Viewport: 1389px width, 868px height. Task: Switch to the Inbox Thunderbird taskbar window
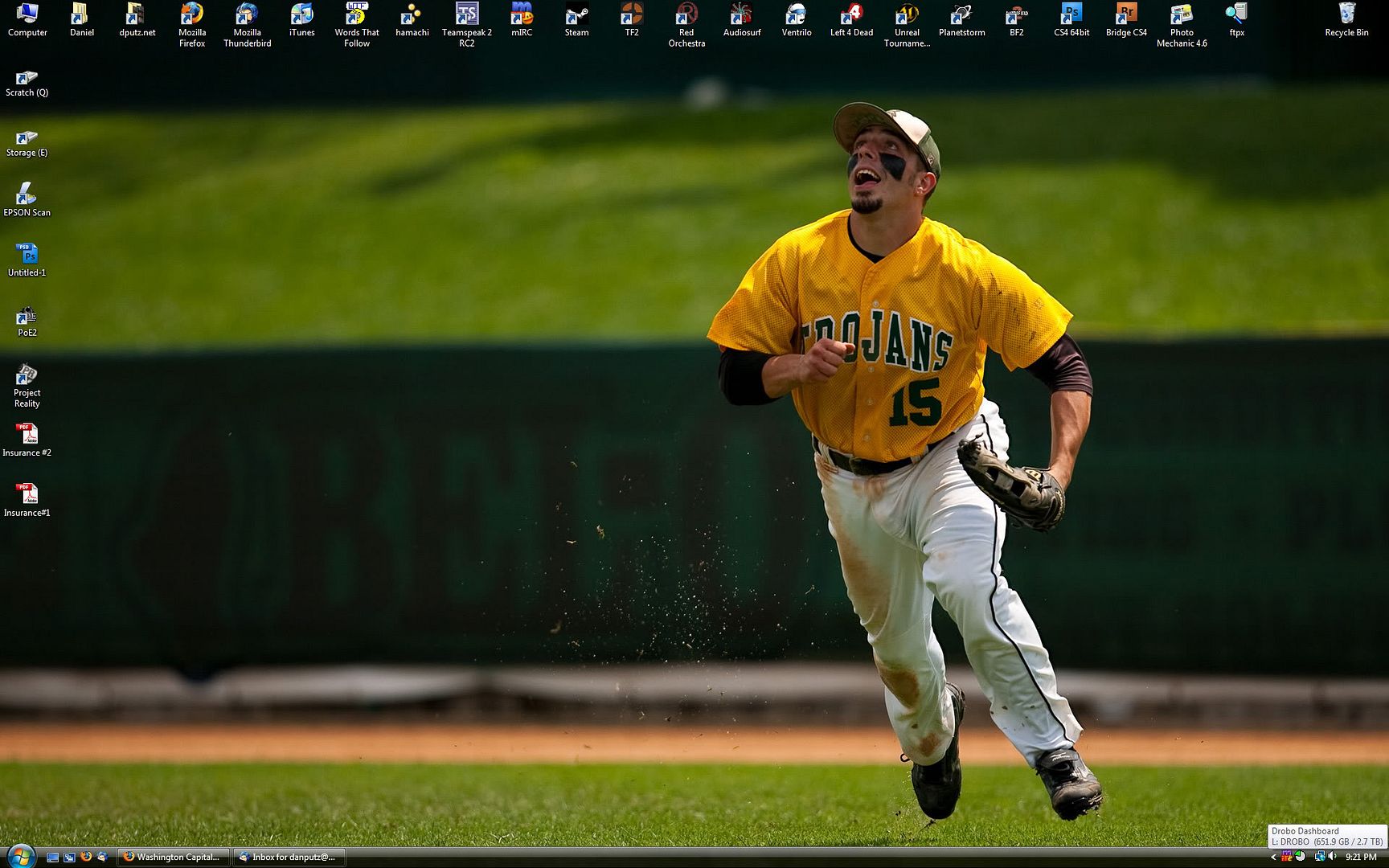pyautogui.click(x=289, y=858)
